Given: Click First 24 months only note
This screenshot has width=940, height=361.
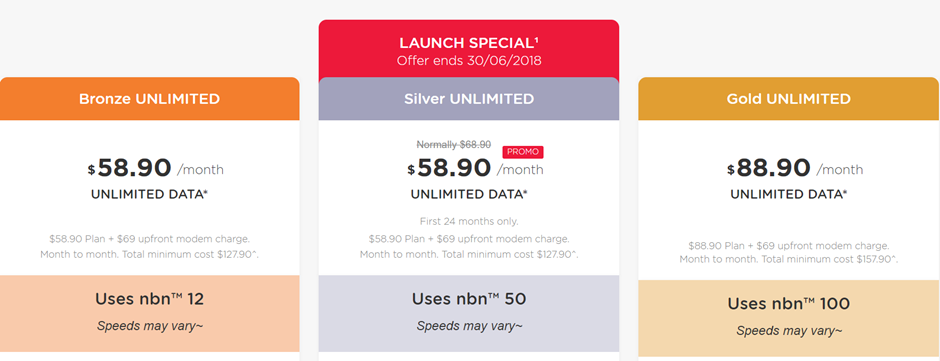Looking at the screenshot, I should pos(469,221).
